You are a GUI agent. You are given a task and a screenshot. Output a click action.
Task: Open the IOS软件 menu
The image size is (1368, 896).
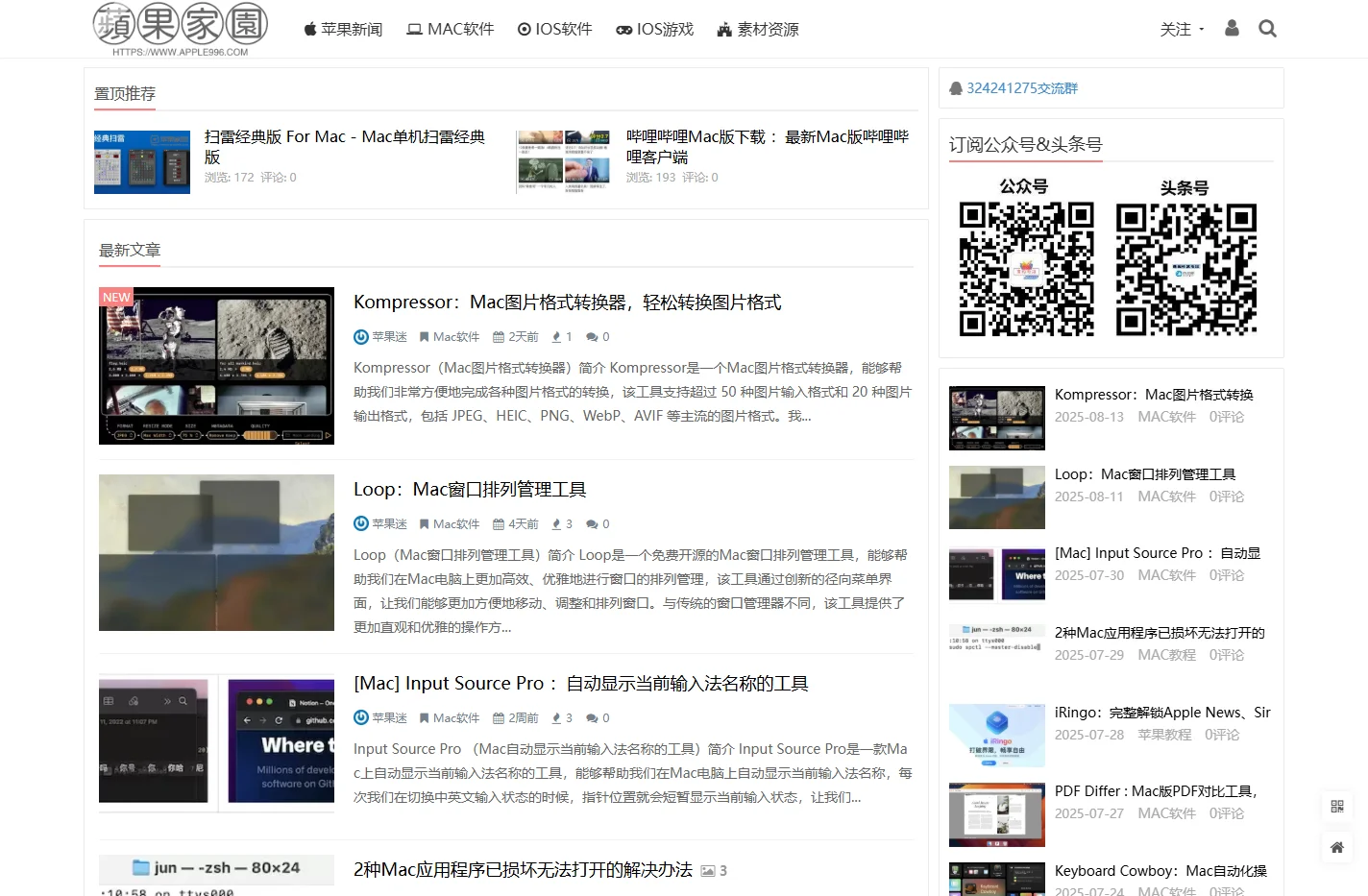tap(555, 29)
